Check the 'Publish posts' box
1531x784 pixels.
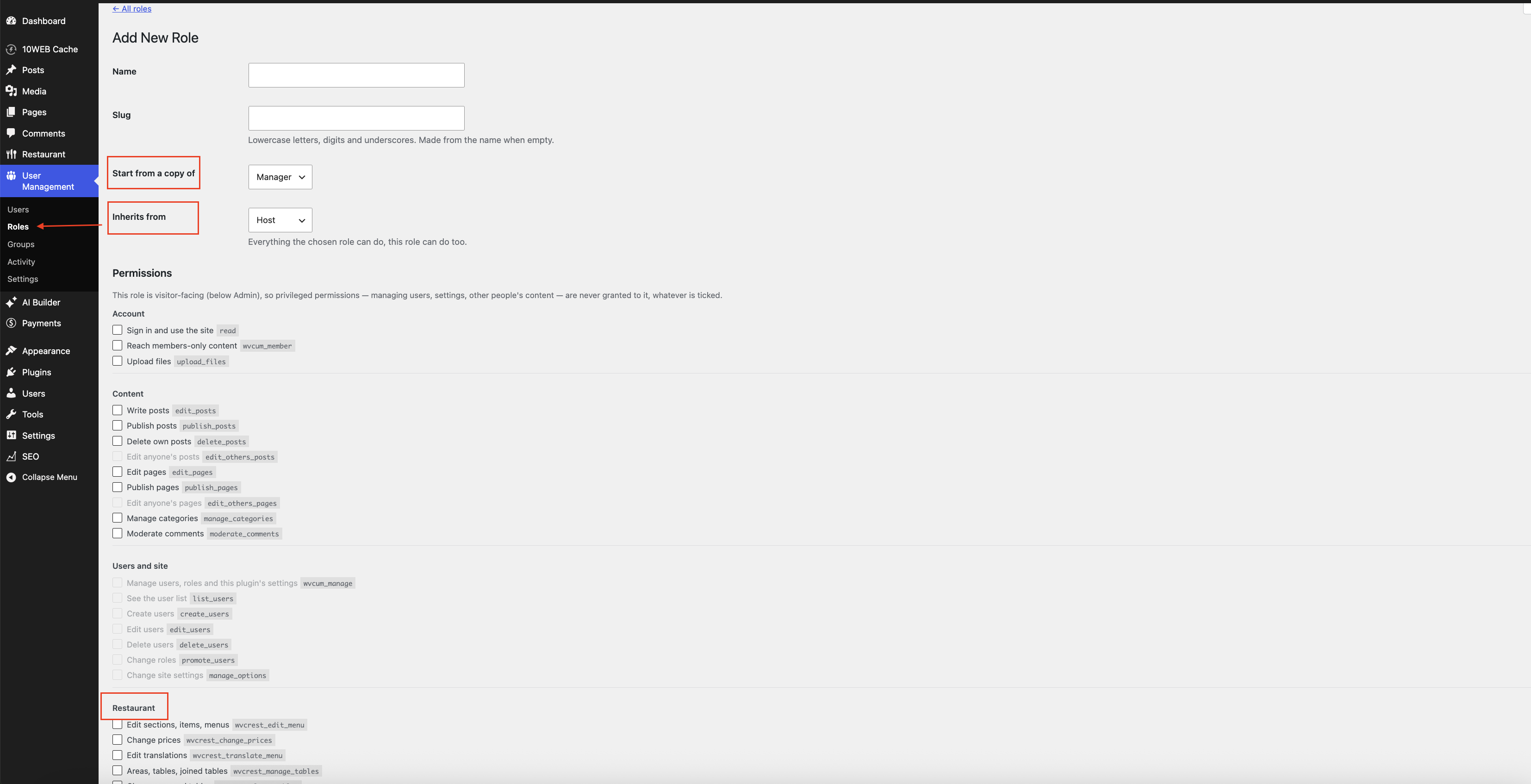117,426
